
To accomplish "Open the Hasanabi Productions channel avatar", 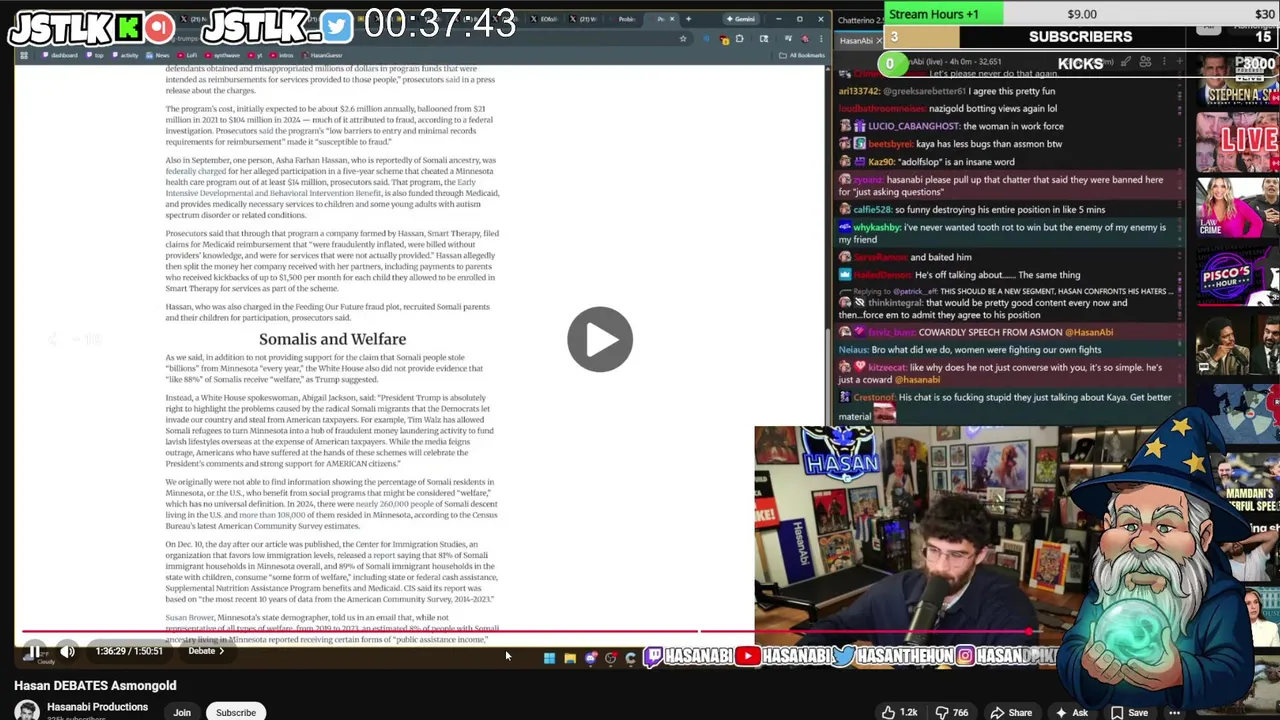I will click(x=27, y=710).
